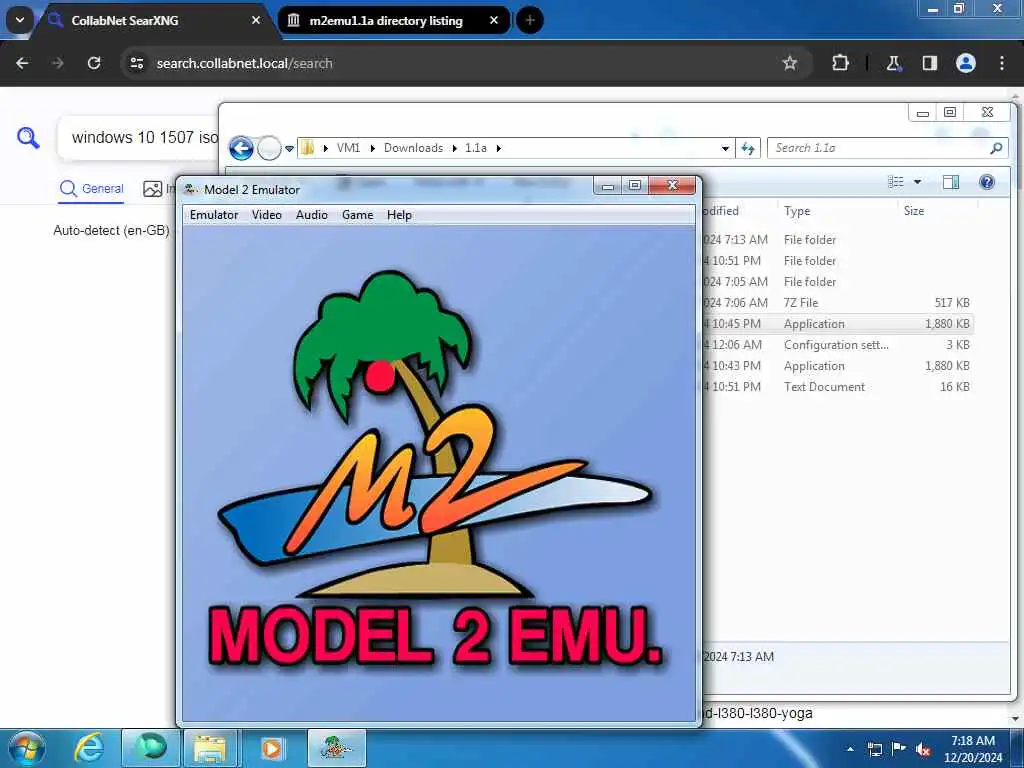1024x768 pixels.
Task: Click the SearXNG search query field
Action: click(x=138, y=138)
